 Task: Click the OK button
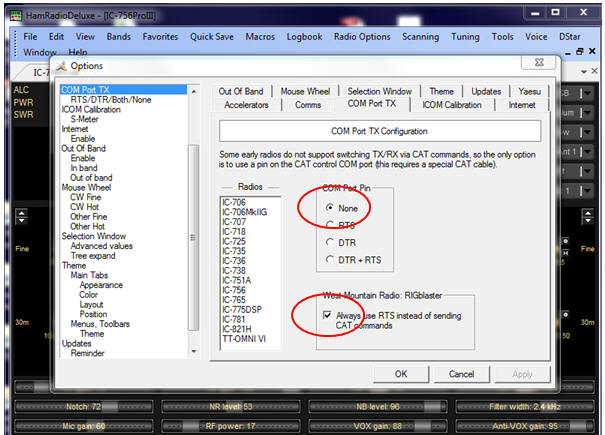(x=401, y=374)
